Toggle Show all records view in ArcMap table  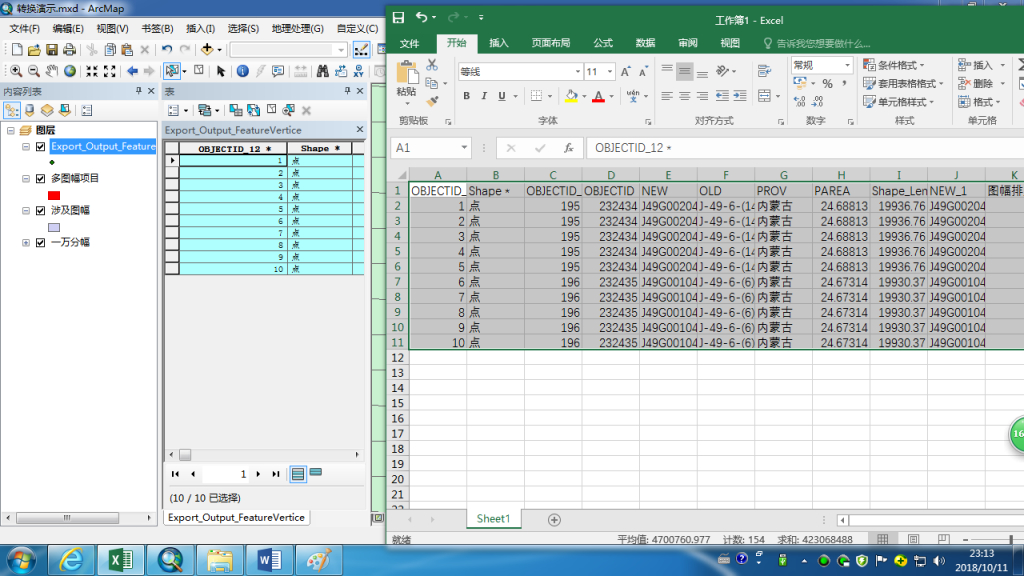pos(298,473)
